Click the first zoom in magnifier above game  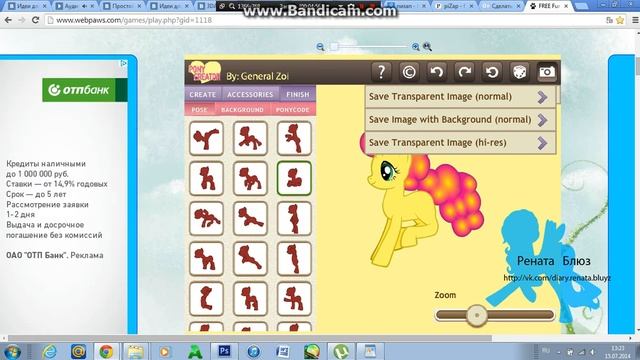point(416,47)
